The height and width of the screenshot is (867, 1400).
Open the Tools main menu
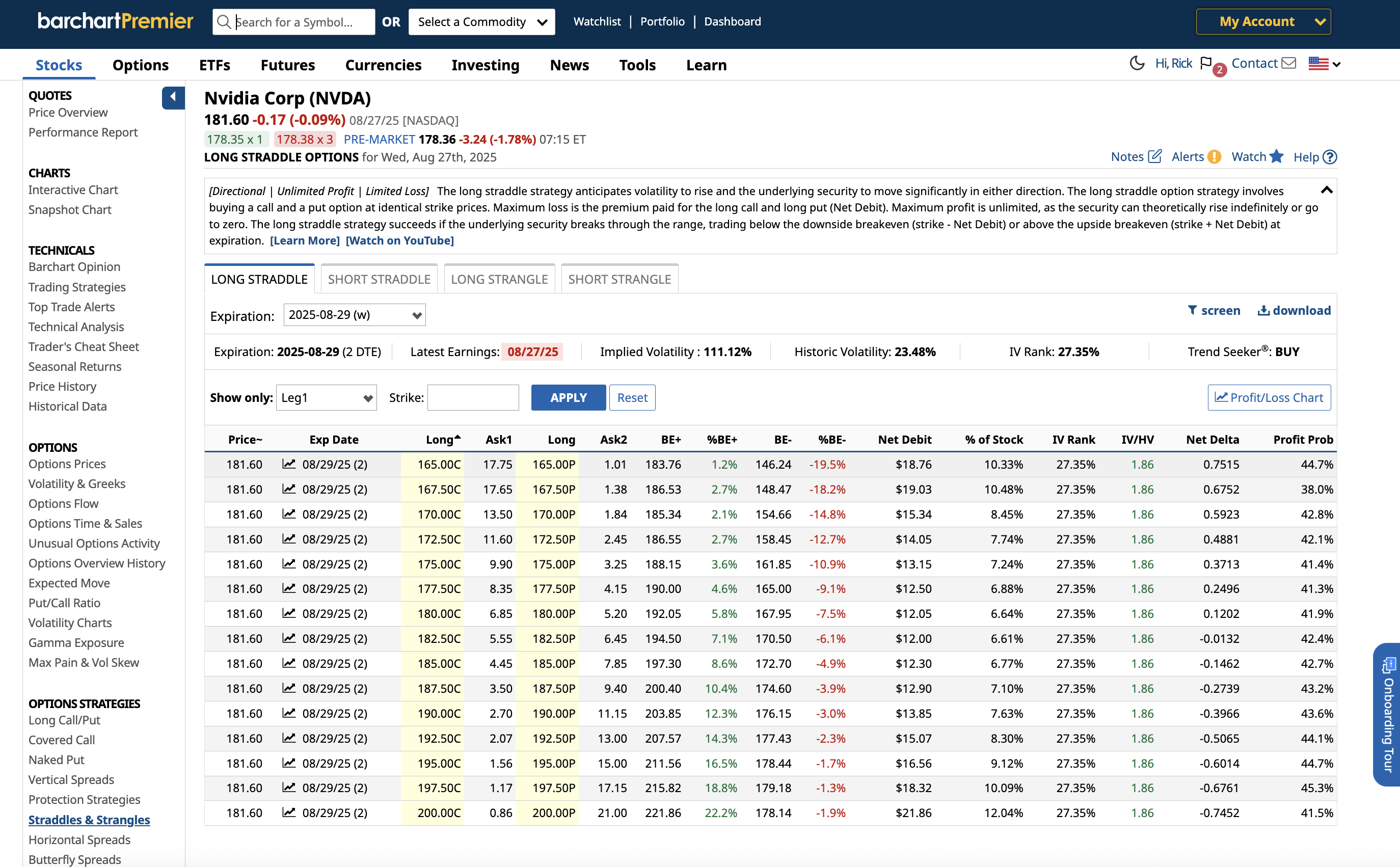(x=637, y=65)
